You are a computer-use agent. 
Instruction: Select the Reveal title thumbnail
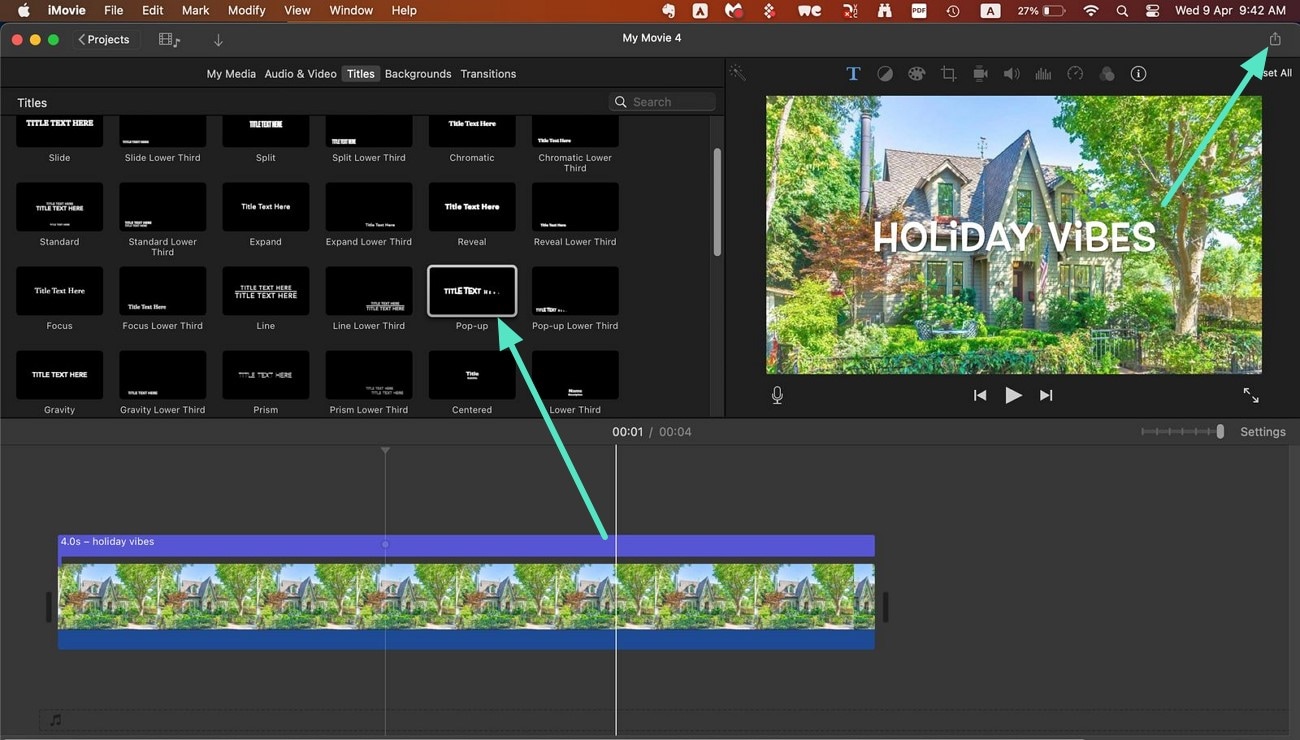(472, 207)
